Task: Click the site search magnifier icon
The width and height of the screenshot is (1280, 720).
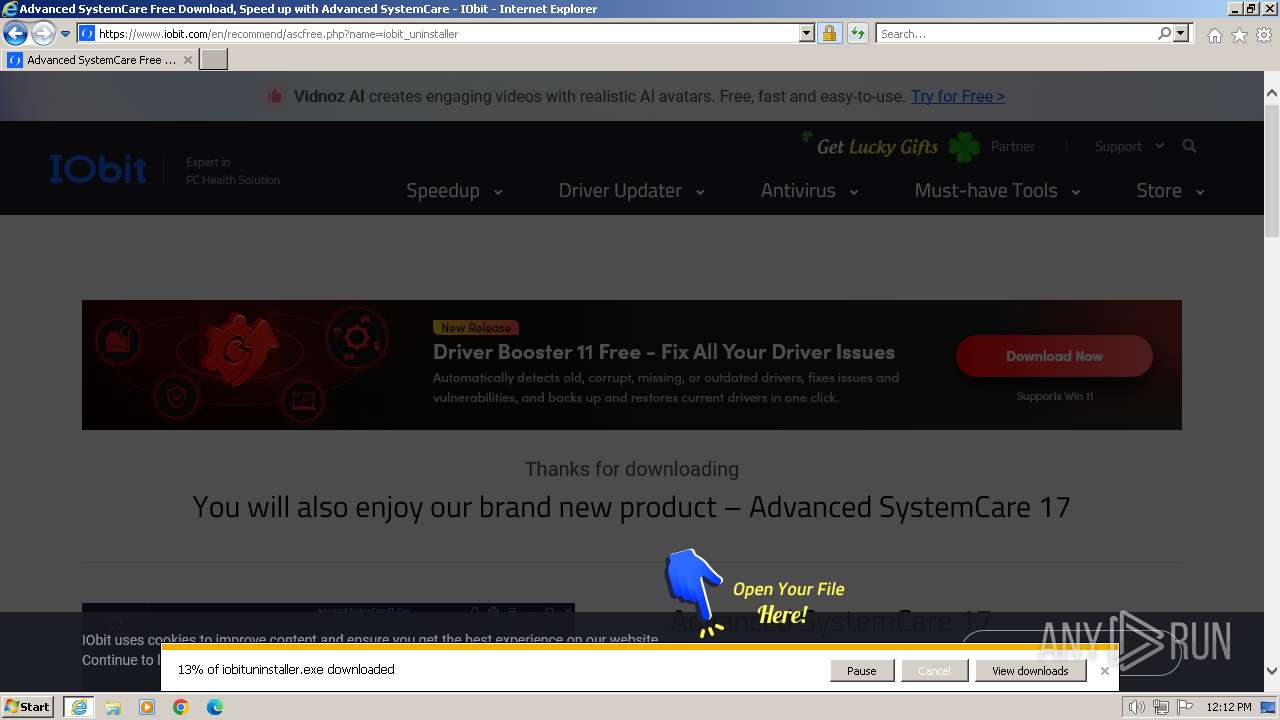Action: pos(1189,146)
